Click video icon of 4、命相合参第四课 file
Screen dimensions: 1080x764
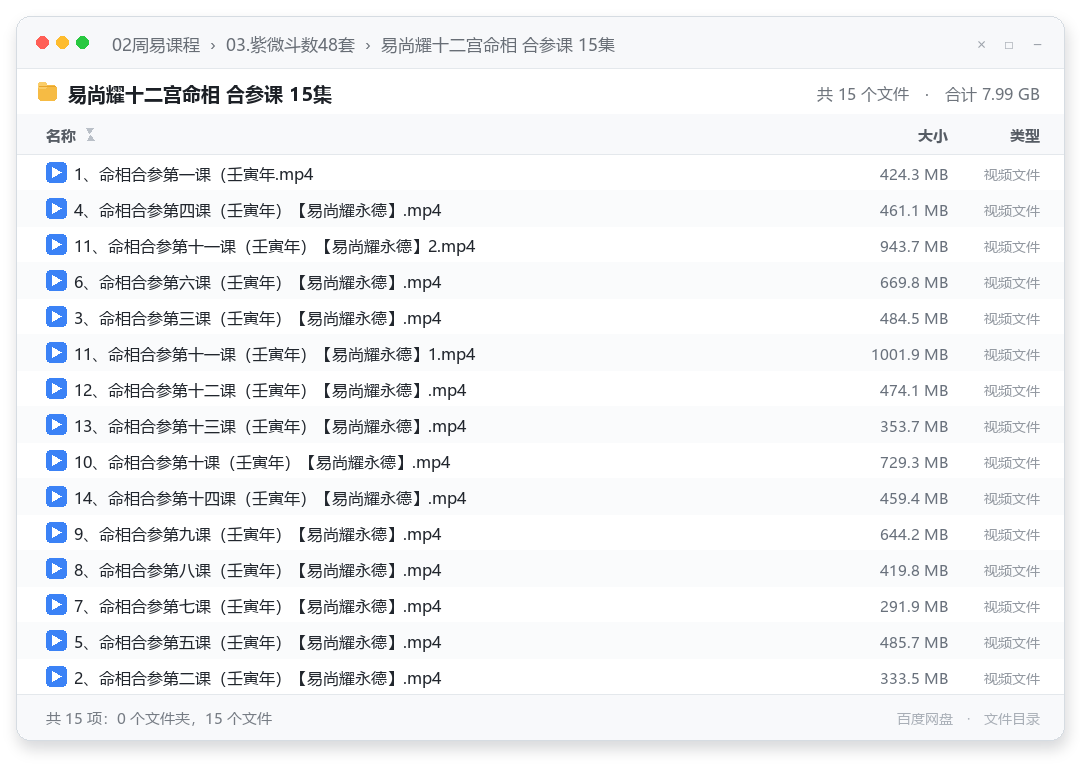tap(56, 209)
